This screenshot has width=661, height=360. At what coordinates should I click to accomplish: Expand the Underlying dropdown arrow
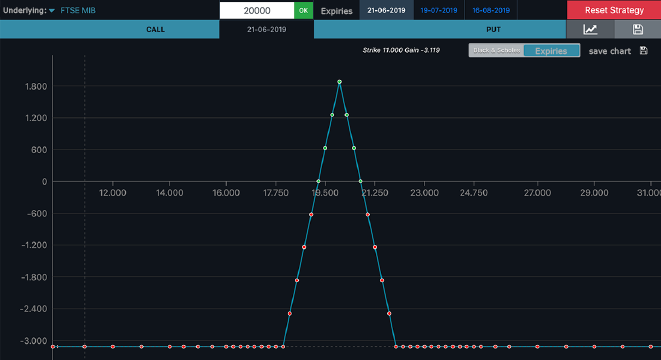(51, 11)
